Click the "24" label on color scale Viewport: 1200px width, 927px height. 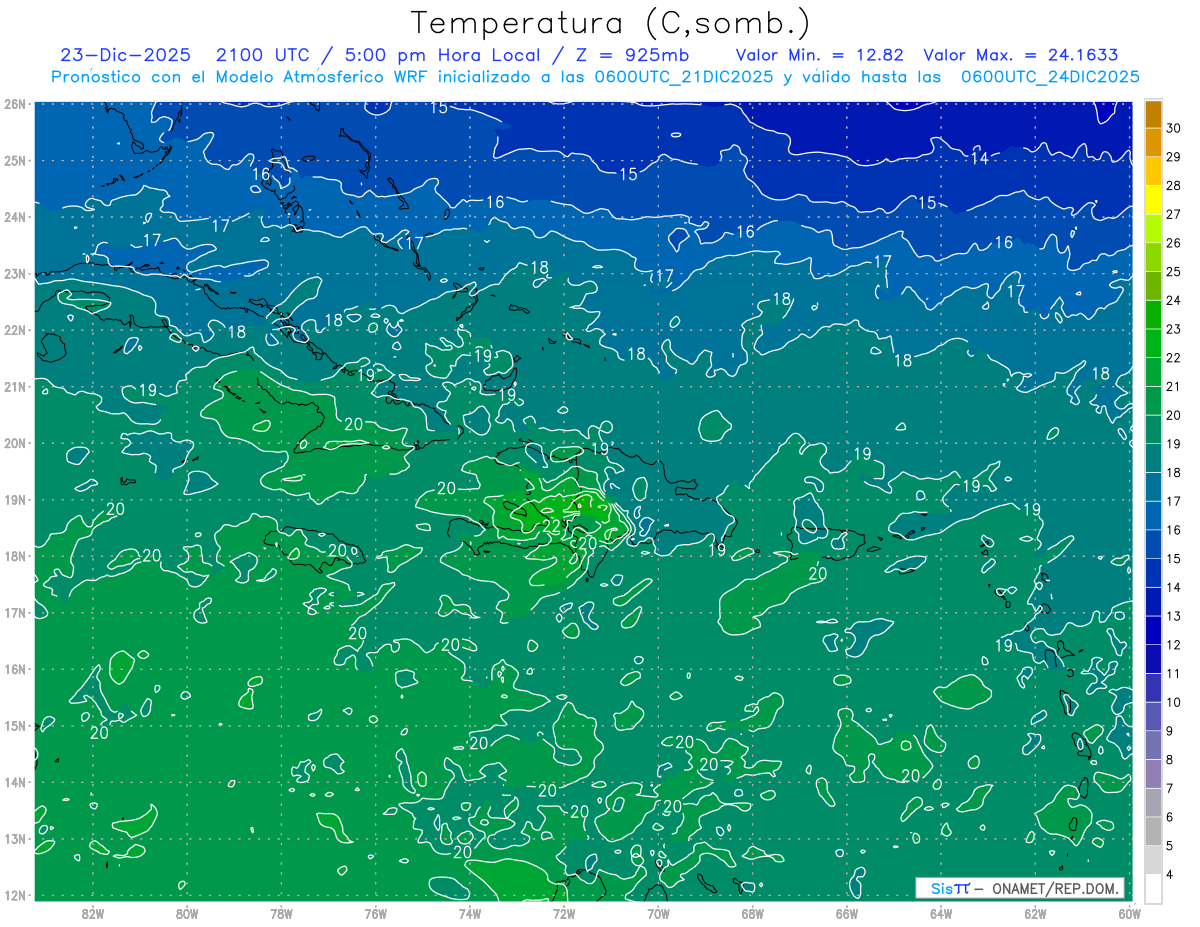click(1173, 301)
